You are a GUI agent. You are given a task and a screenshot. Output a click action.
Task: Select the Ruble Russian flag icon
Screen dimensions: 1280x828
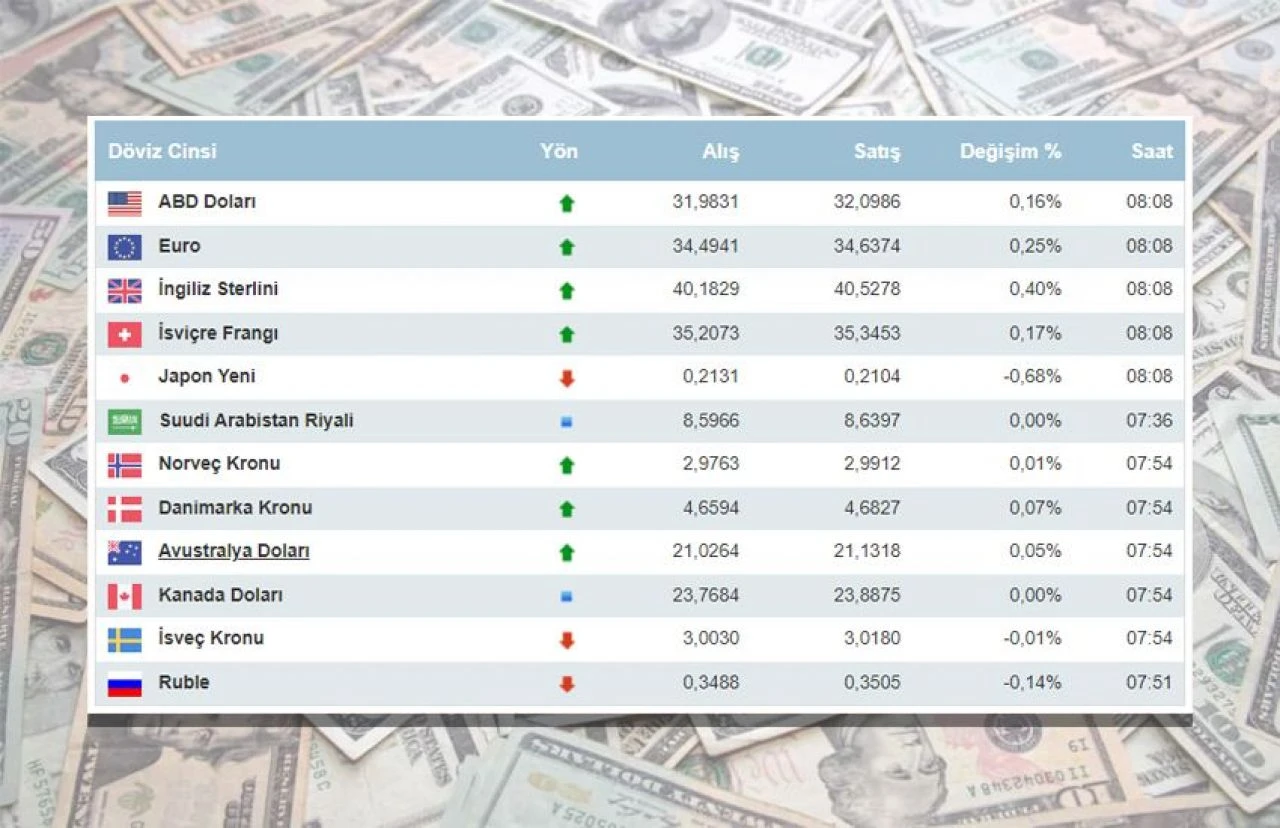[x=123, y=683]
